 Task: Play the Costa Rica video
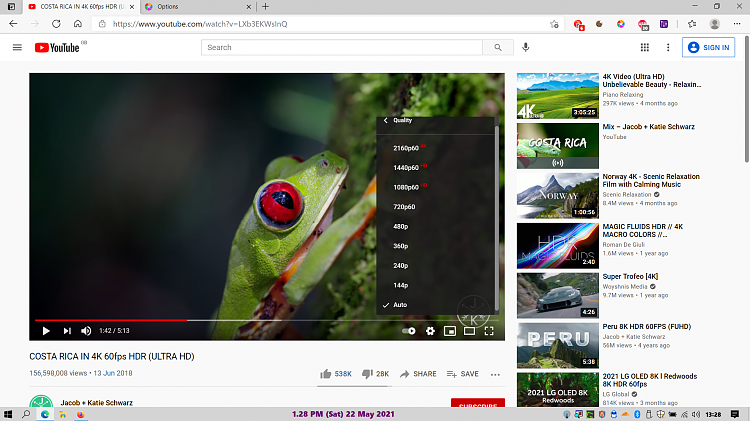pyautogui.click(x=46, y=331)
